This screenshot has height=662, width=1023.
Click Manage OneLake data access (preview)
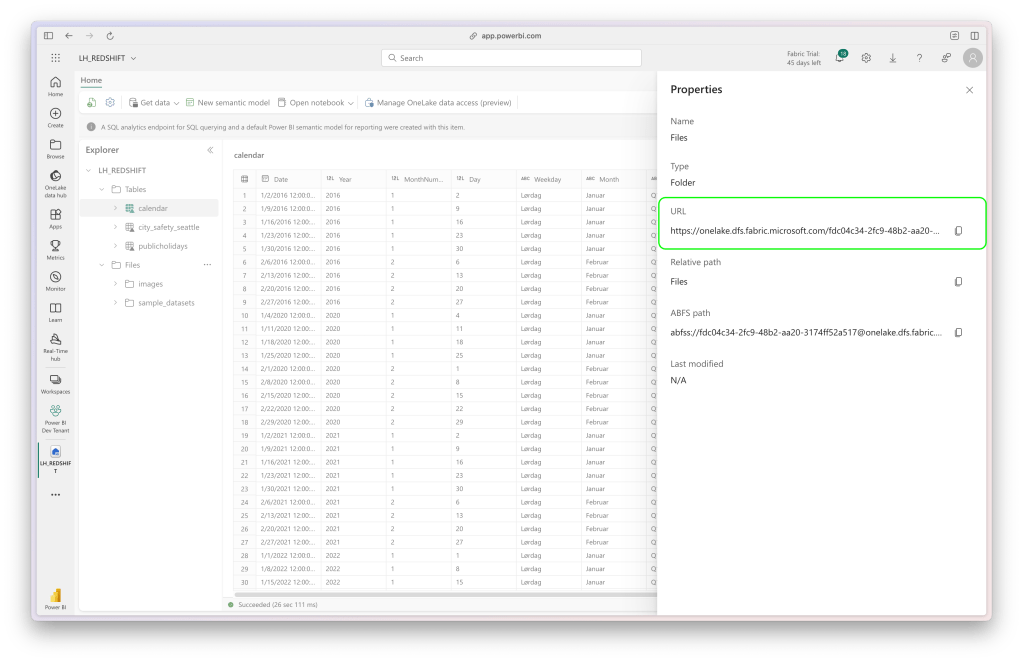tap(438, 103)
